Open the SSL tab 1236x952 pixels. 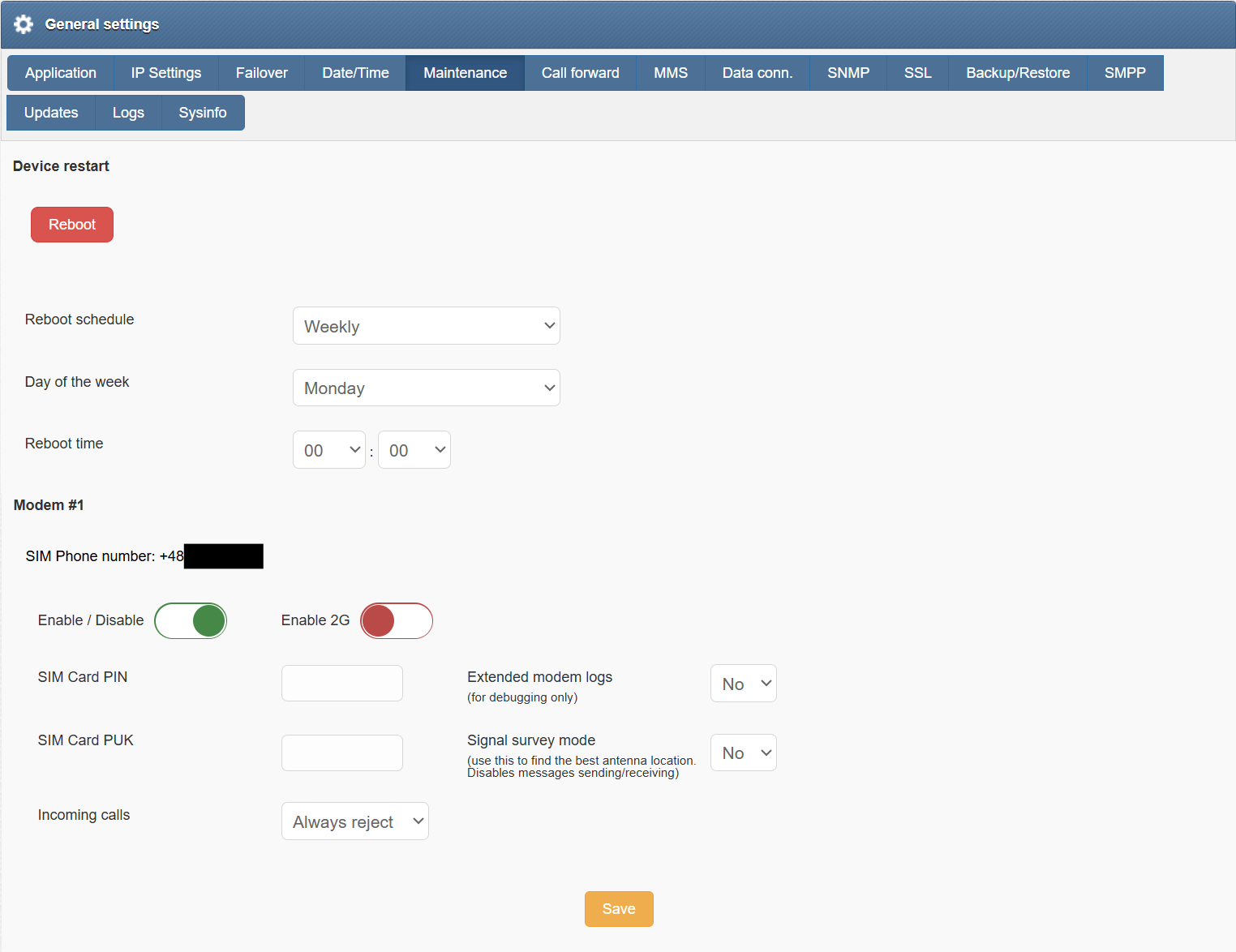pos(918,73)
